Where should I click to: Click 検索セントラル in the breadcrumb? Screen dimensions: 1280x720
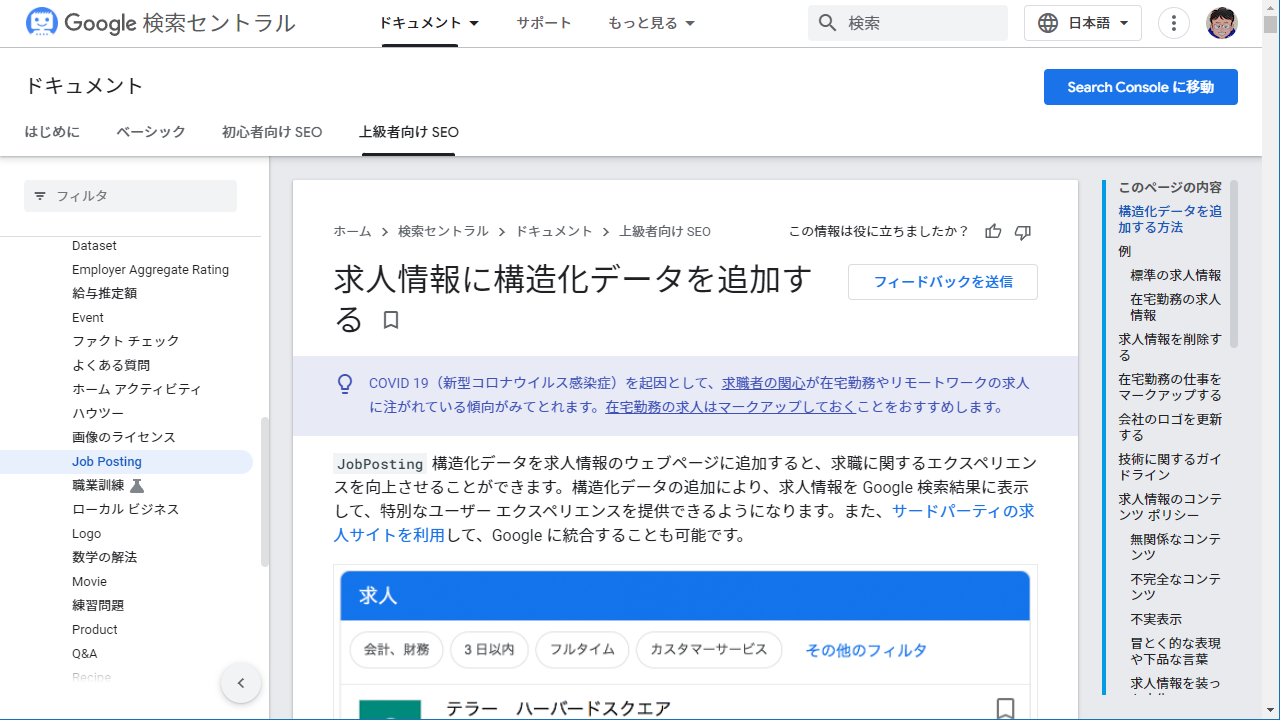point(443,231)
